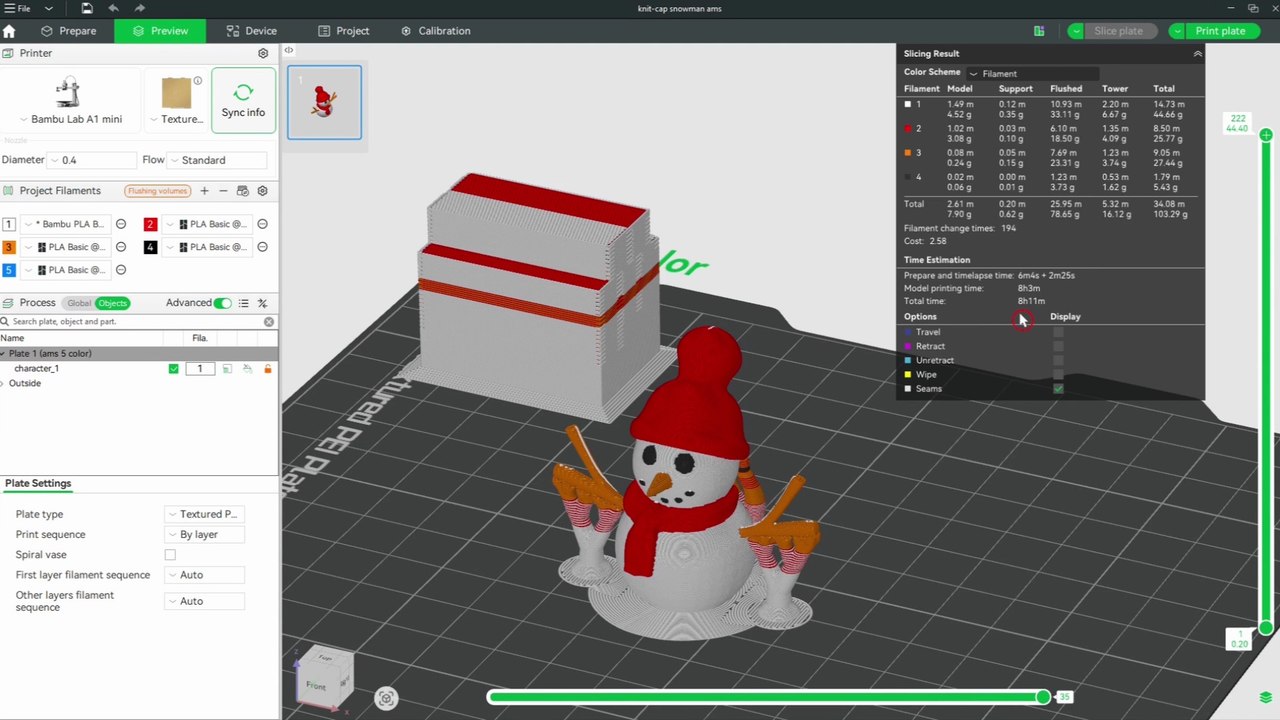Click the horizontal layer progress slider handle
Screen dimensions: 1280x720
1043,697
